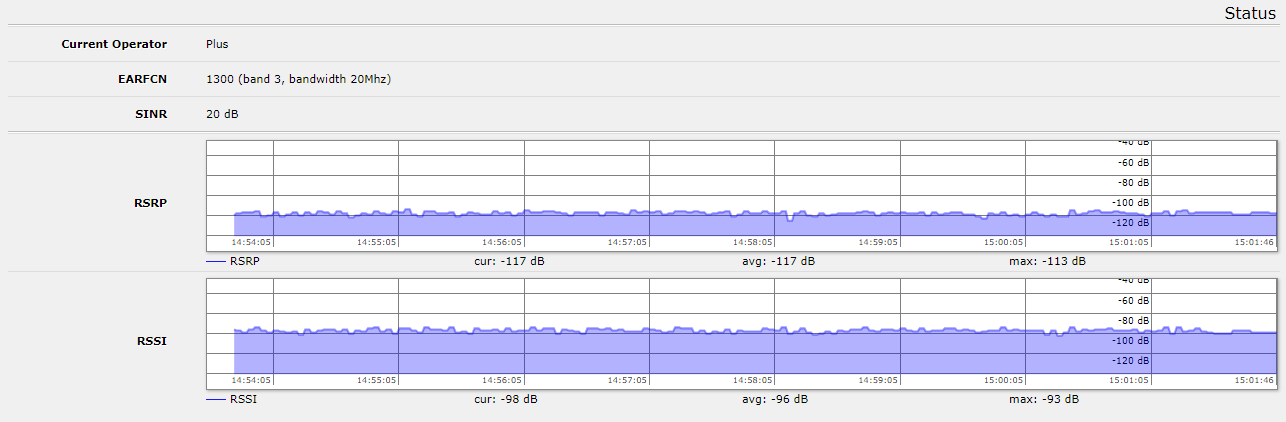Click -100 dB axis label on RSRP graph

1131,203
